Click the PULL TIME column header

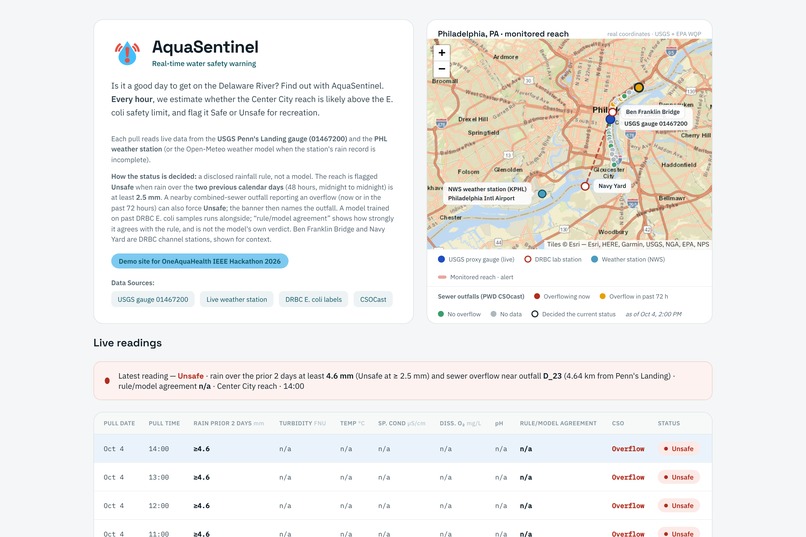pyautogui.click(x=164, y=423)
